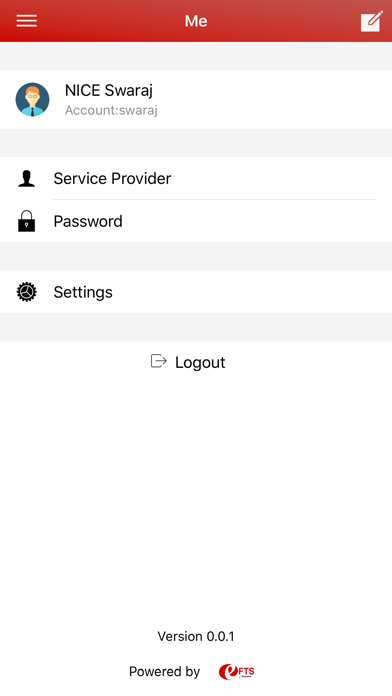Screen dimensions: 392x696
Task: Go to Settings
Action: tap(196, 292)
